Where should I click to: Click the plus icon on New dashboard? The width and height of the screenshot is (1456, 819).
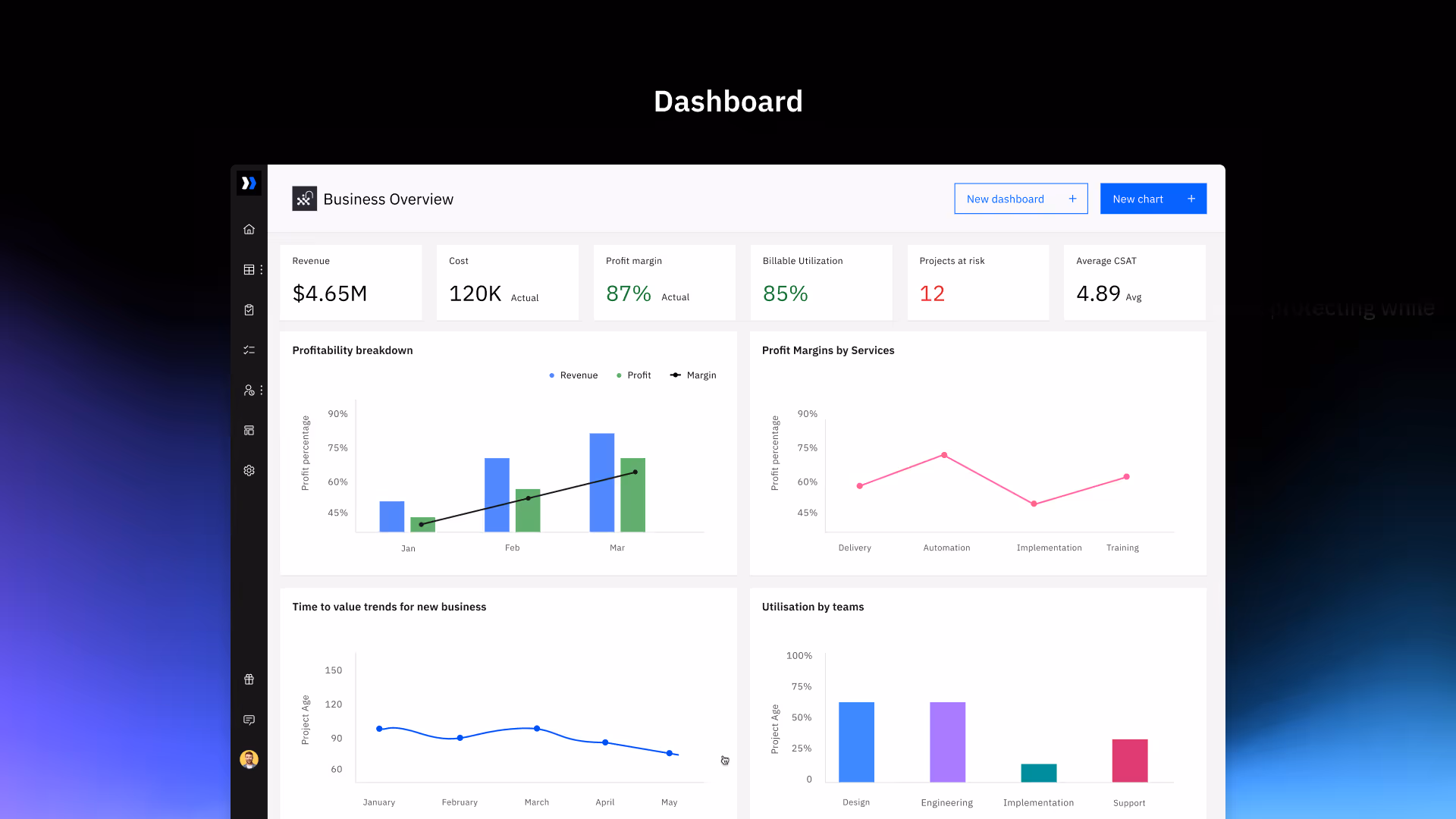point(1072,199)
